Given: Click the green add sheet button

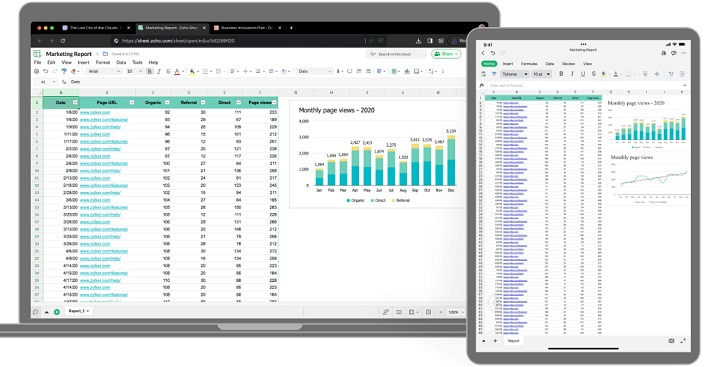Looking at the screenshot, I should [57, 312].
